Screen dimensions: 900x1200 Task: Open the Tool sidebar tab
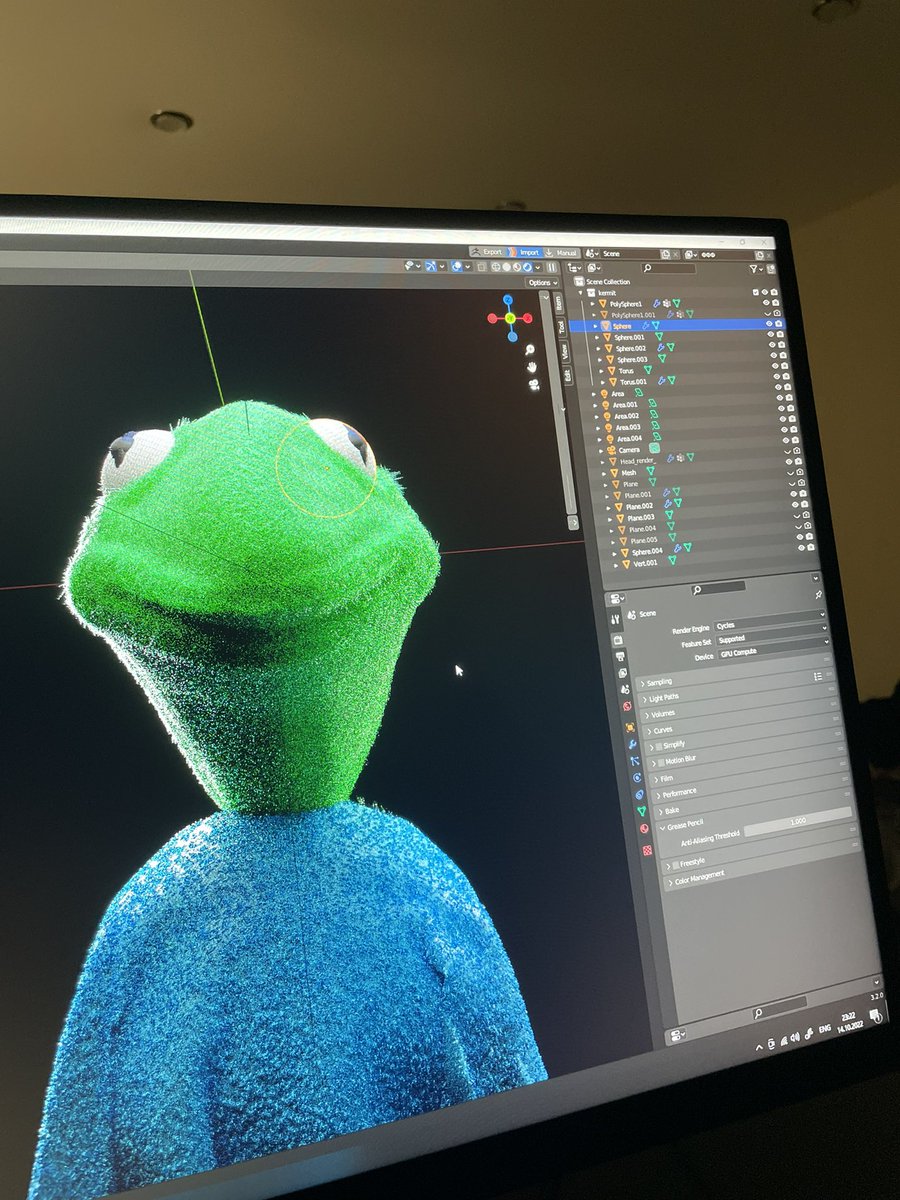[x=561, y=327]
